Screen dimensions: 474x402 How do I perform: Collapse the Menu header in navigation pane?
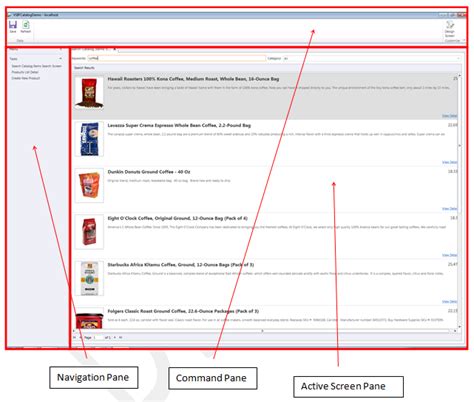(60, 49)
